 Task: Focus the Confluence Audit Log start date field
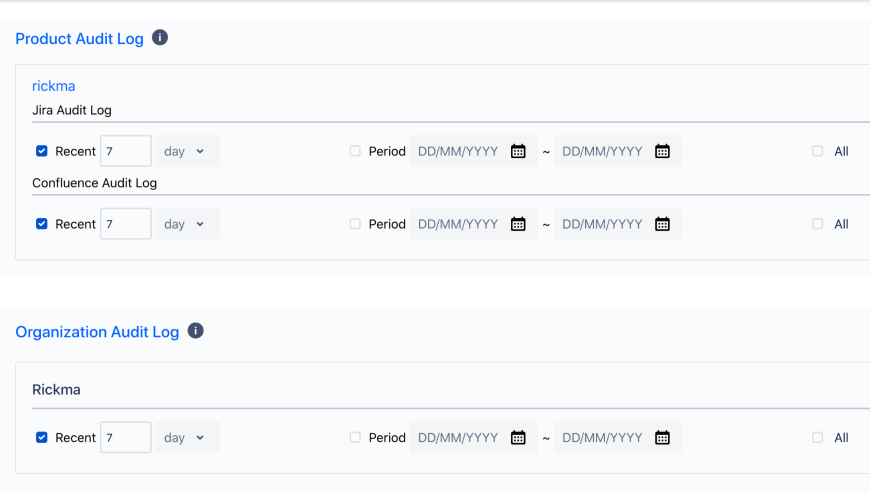coord(460,224)
